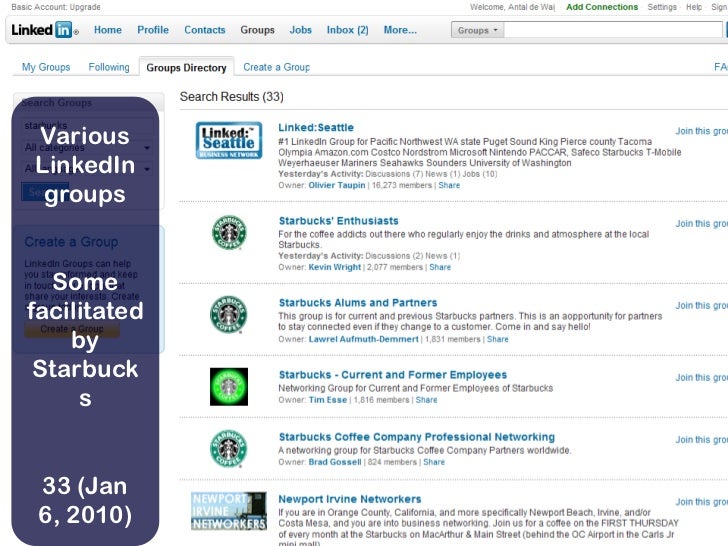The image size is (728, 546).
Task: Expand the More... menu
Action: point(400,30)
